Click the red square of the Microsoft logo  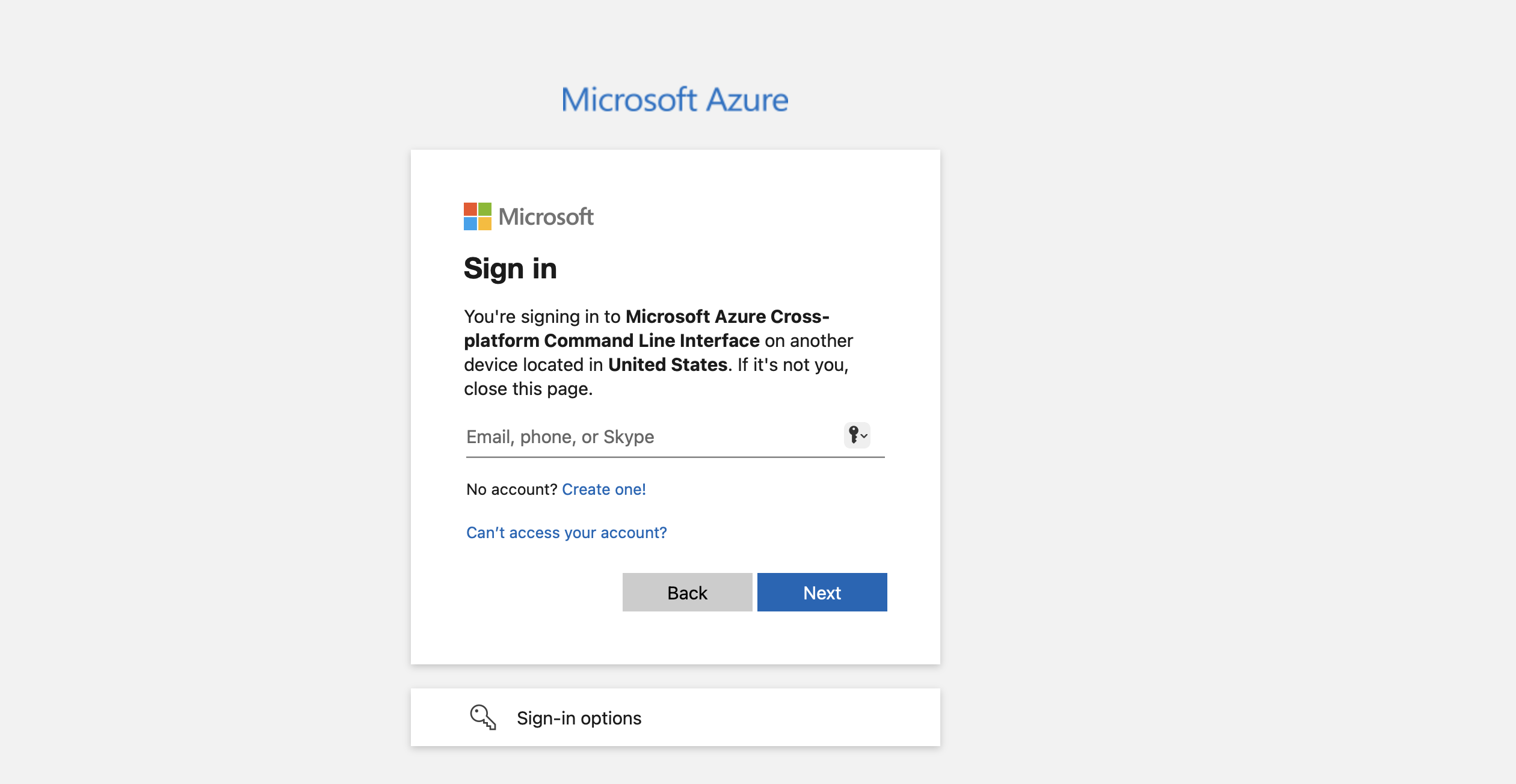tap(470, 209)
